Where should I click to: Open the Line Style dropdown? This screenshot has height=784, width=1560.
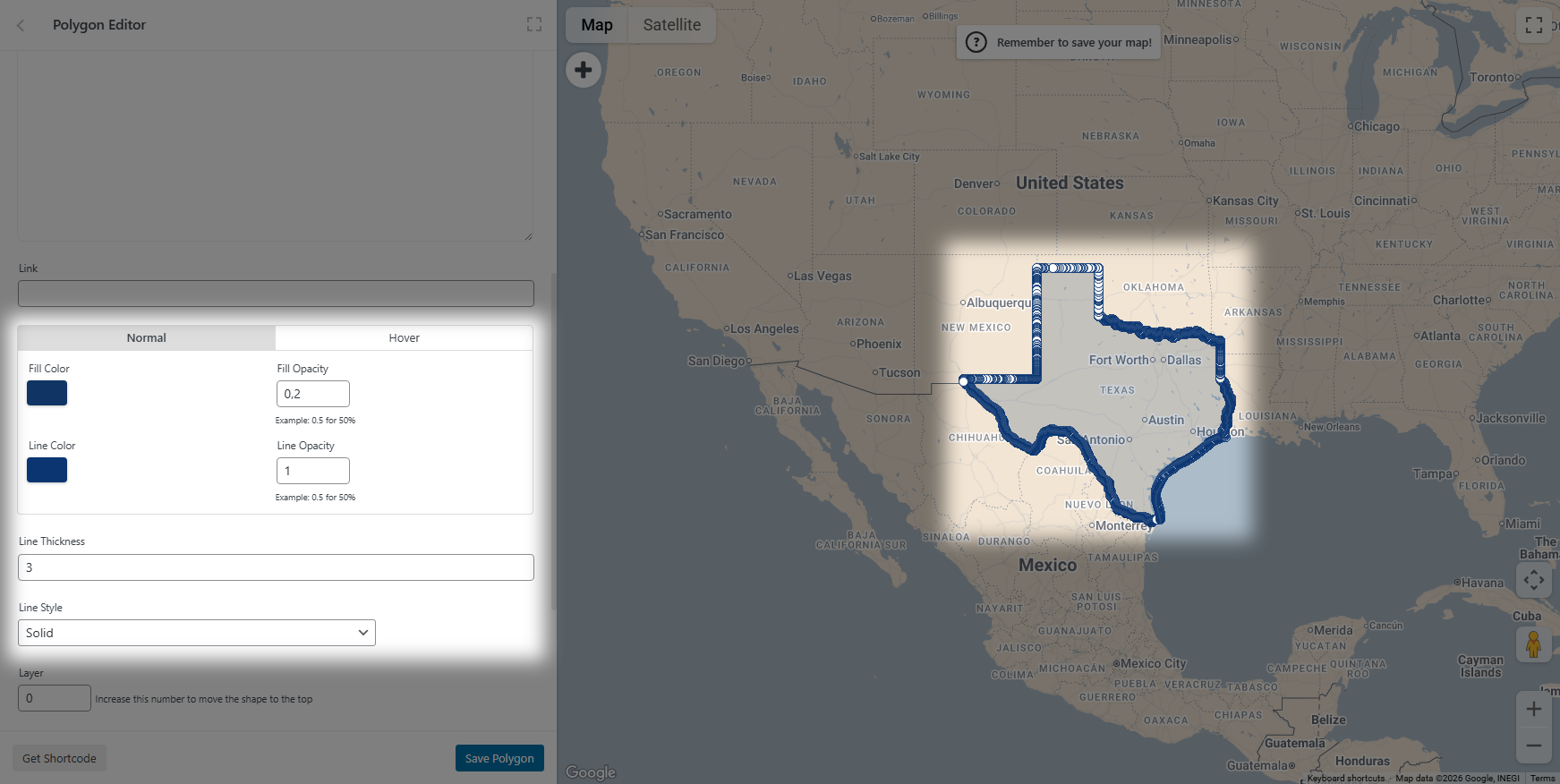click(197, 633)
